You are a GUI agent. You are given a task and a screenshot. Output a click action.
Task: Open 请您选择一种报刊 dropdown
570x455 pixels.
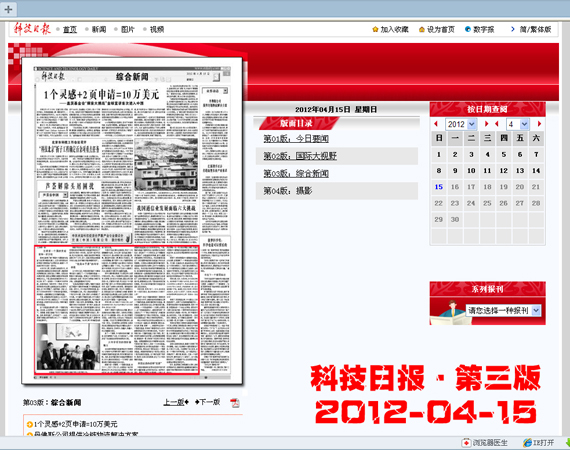(503, 310)
